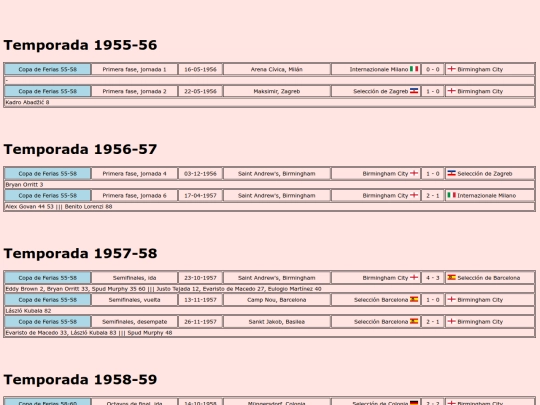The height and width of the screenshot is (405, 540).
Task: Click the 2 - 1 score on 17-04-1957
Action: click(x=433, y=196)
